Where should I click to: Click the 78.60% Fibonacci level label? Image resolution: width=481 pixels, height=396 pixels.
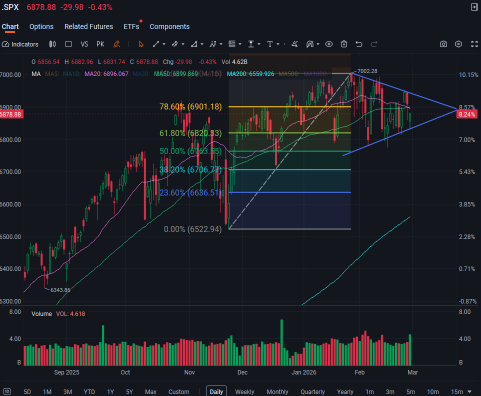coord(191,107)
